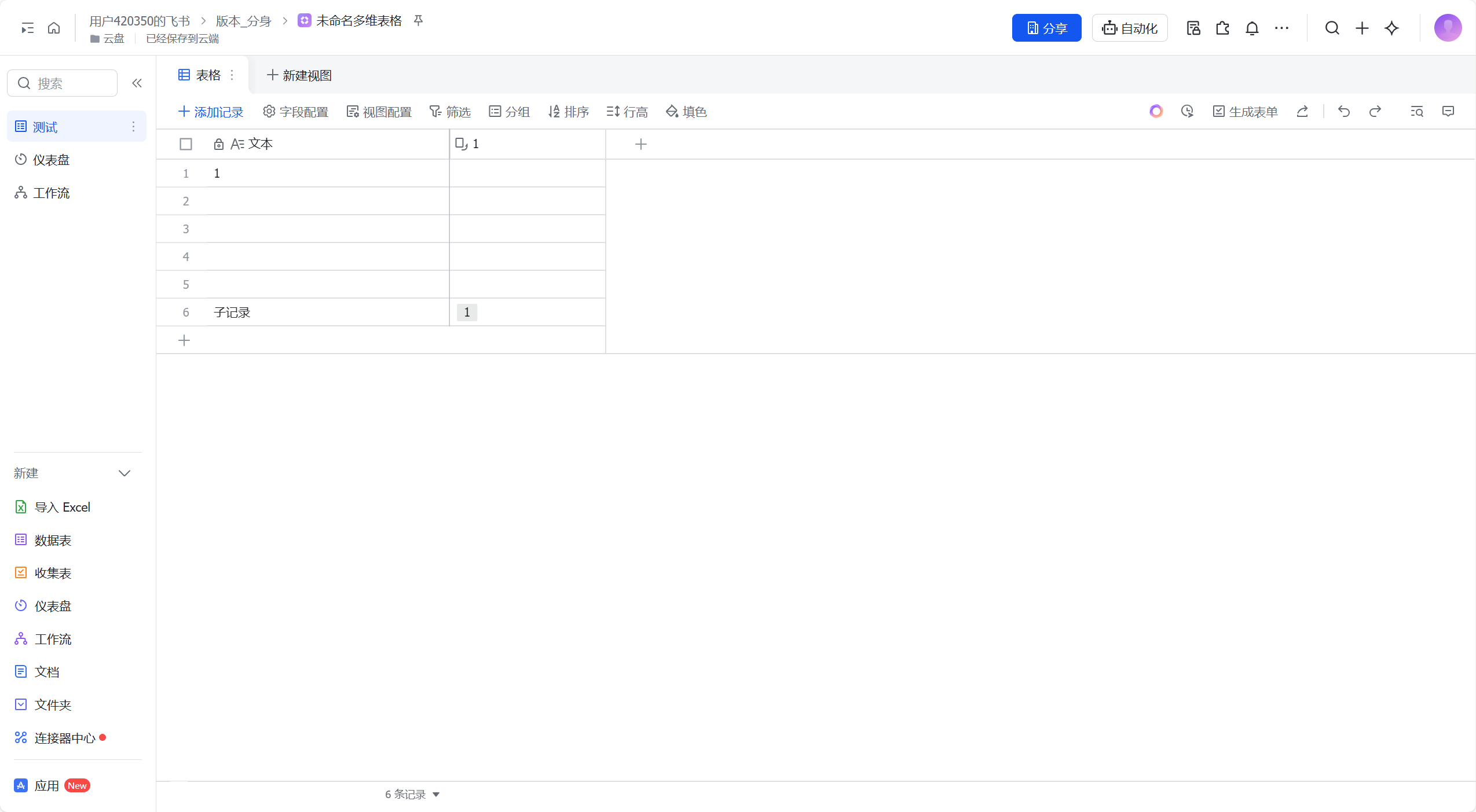Click the 自动化 button
Viewport: 1476px width, 812px height.
1129,28
